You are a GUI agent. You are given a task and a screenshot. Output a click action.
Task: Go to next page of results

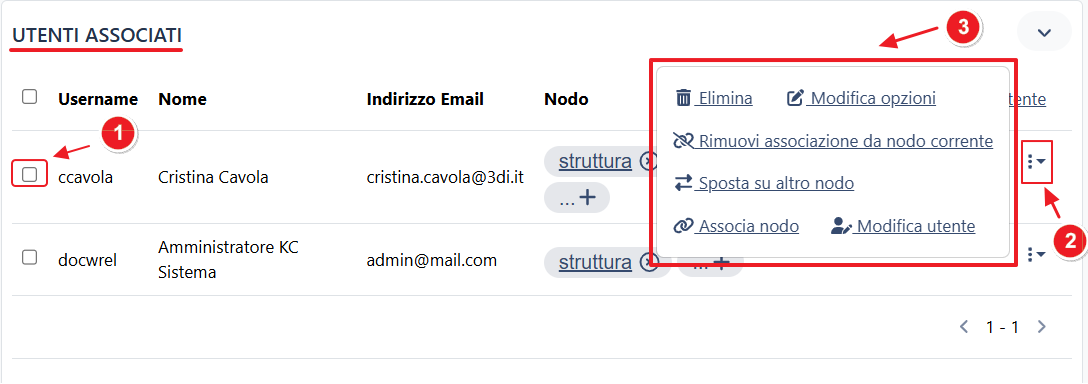click(1041, 326)
